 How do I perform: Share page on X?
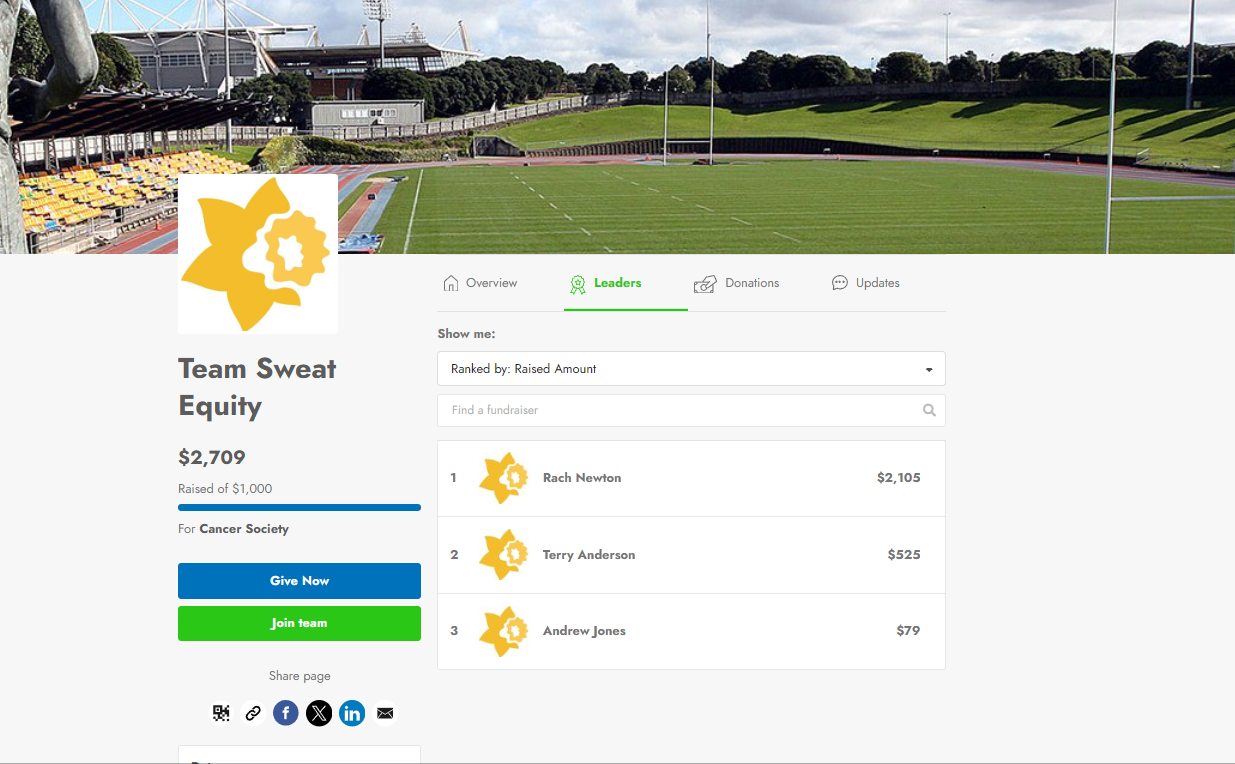point(319,713)
